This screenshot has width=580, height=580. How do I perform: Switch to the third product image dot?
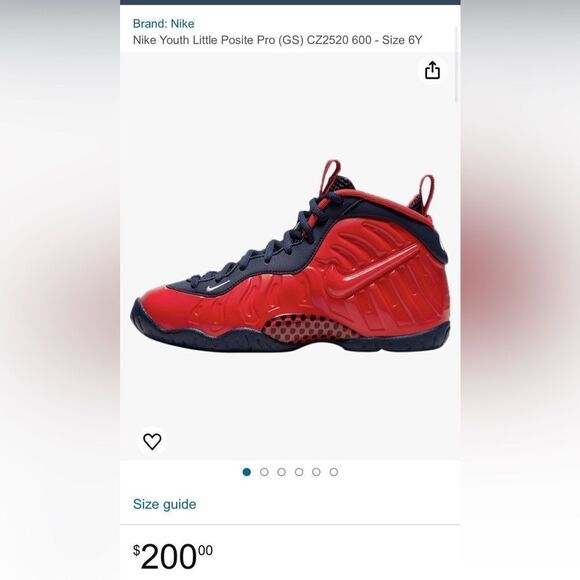coord(281,472)
